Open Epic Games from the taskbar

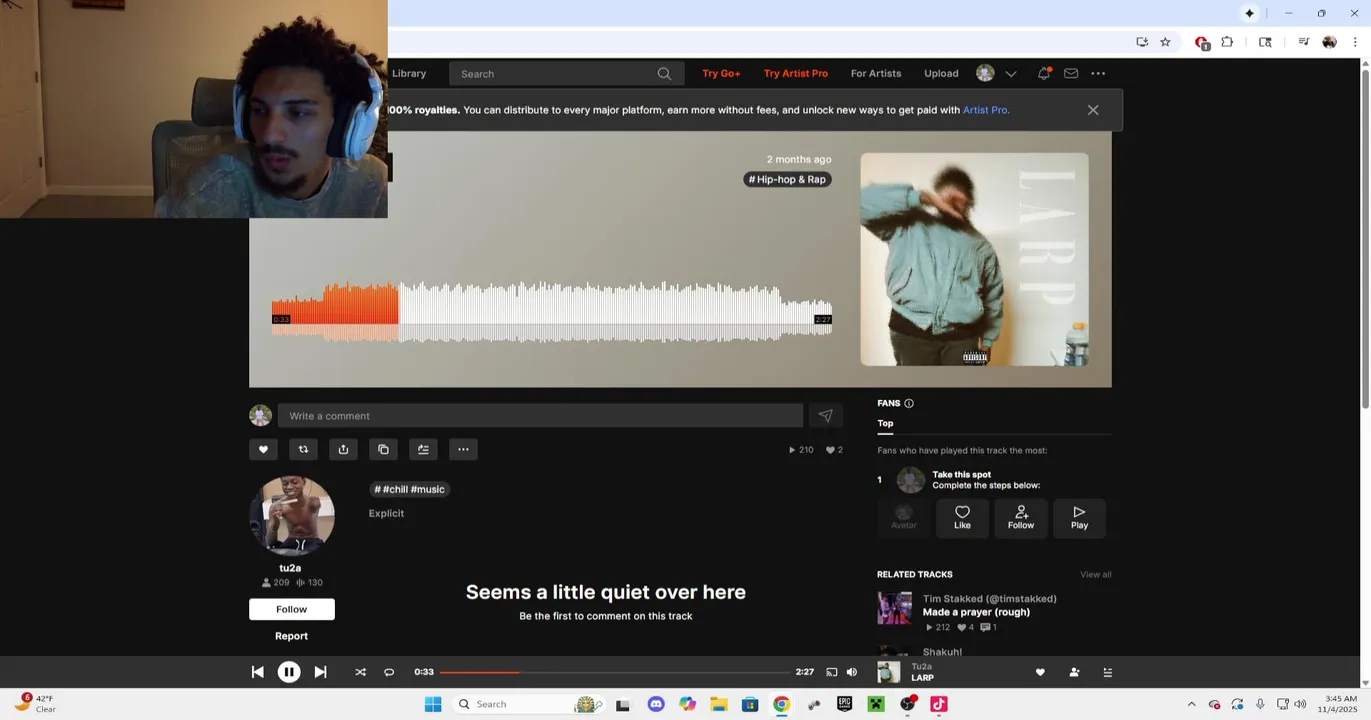pos(844,704)
